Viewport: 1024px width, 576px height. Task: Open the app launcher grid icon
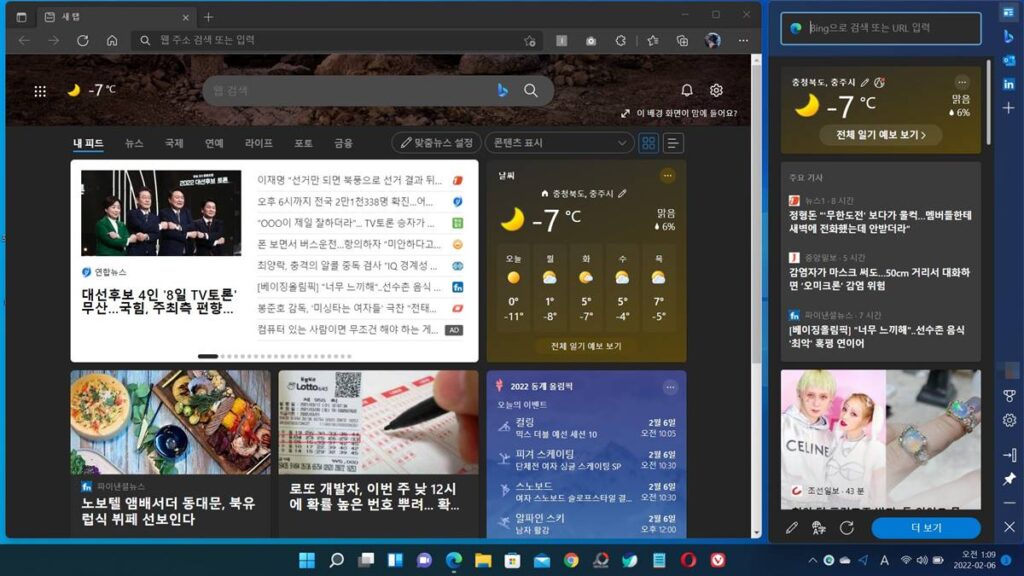40,91
